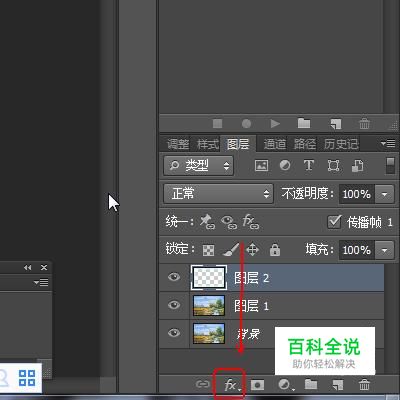Open the 类型 filter dropdown
This screenshot has width=400, height=400.
(199, 165)
